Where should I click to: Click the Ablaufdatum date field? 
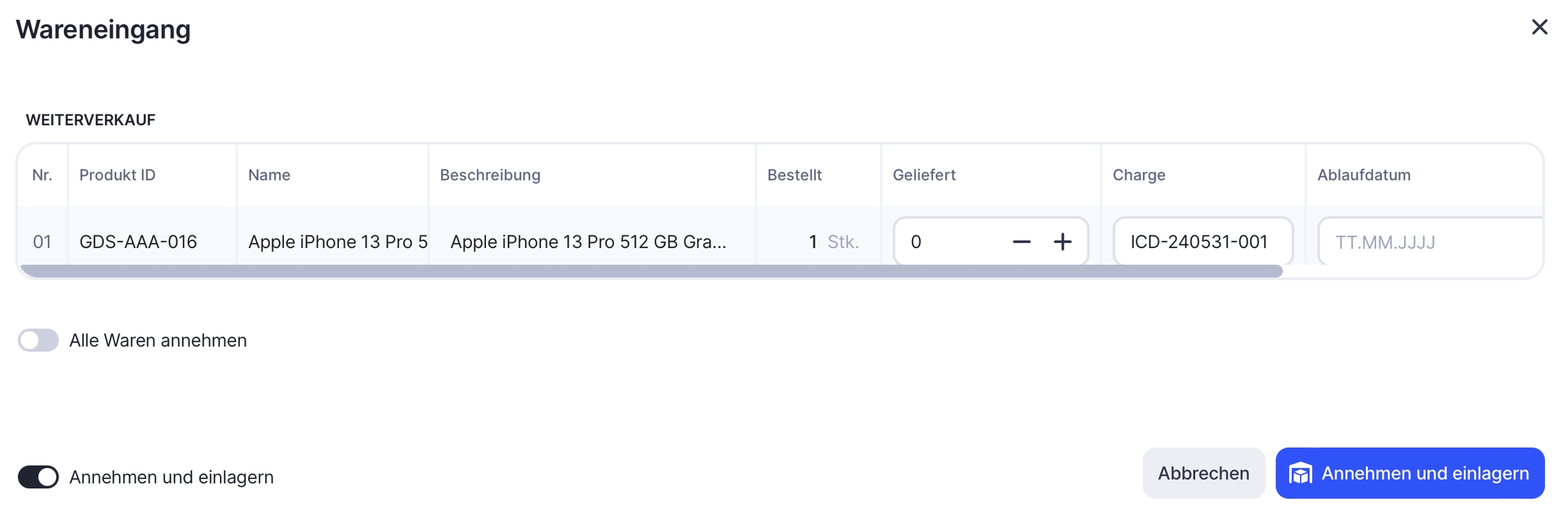(x=1428, y=242)
